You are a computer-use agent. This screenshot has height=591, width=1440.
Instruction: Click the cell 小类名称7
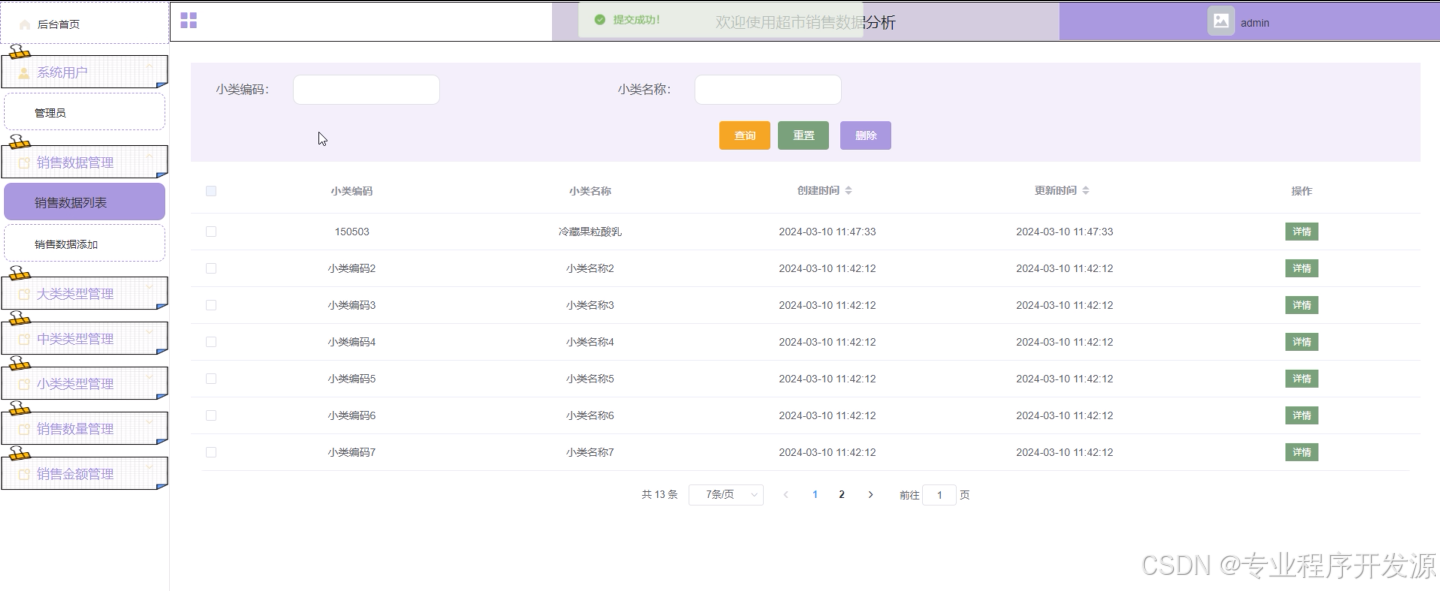[590, 452]
